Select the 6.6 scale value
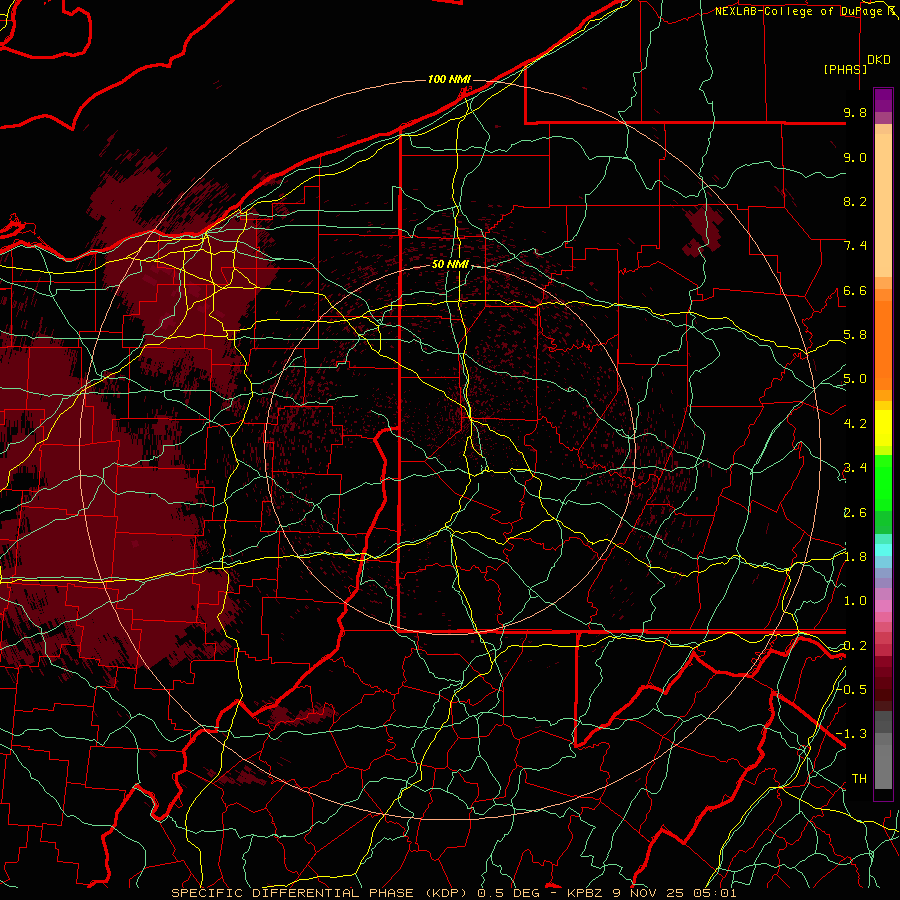This screenshot has width=900, height=900. [x=855, y=290]
